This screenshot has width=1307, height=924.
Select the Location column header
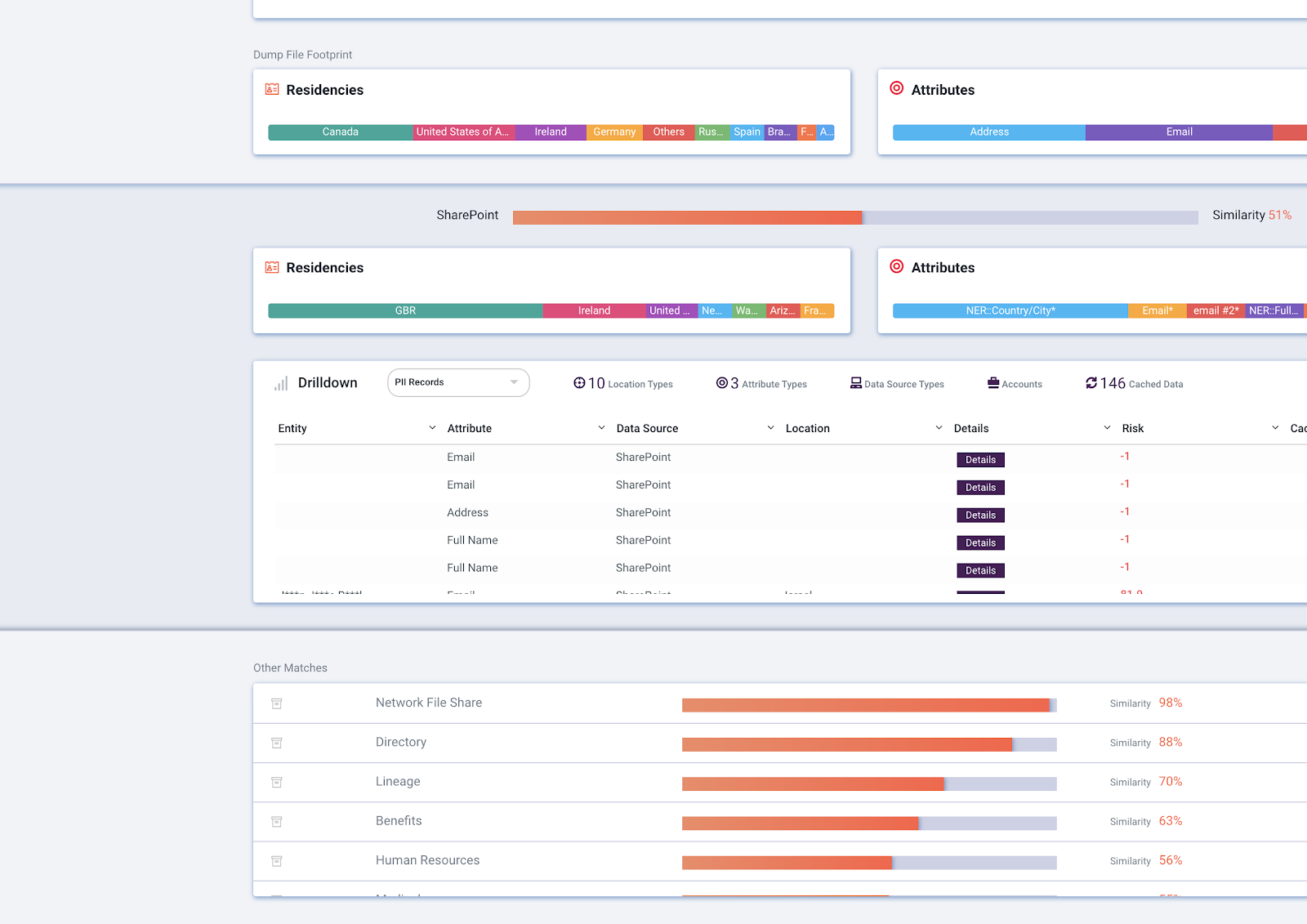coord(807,427)
